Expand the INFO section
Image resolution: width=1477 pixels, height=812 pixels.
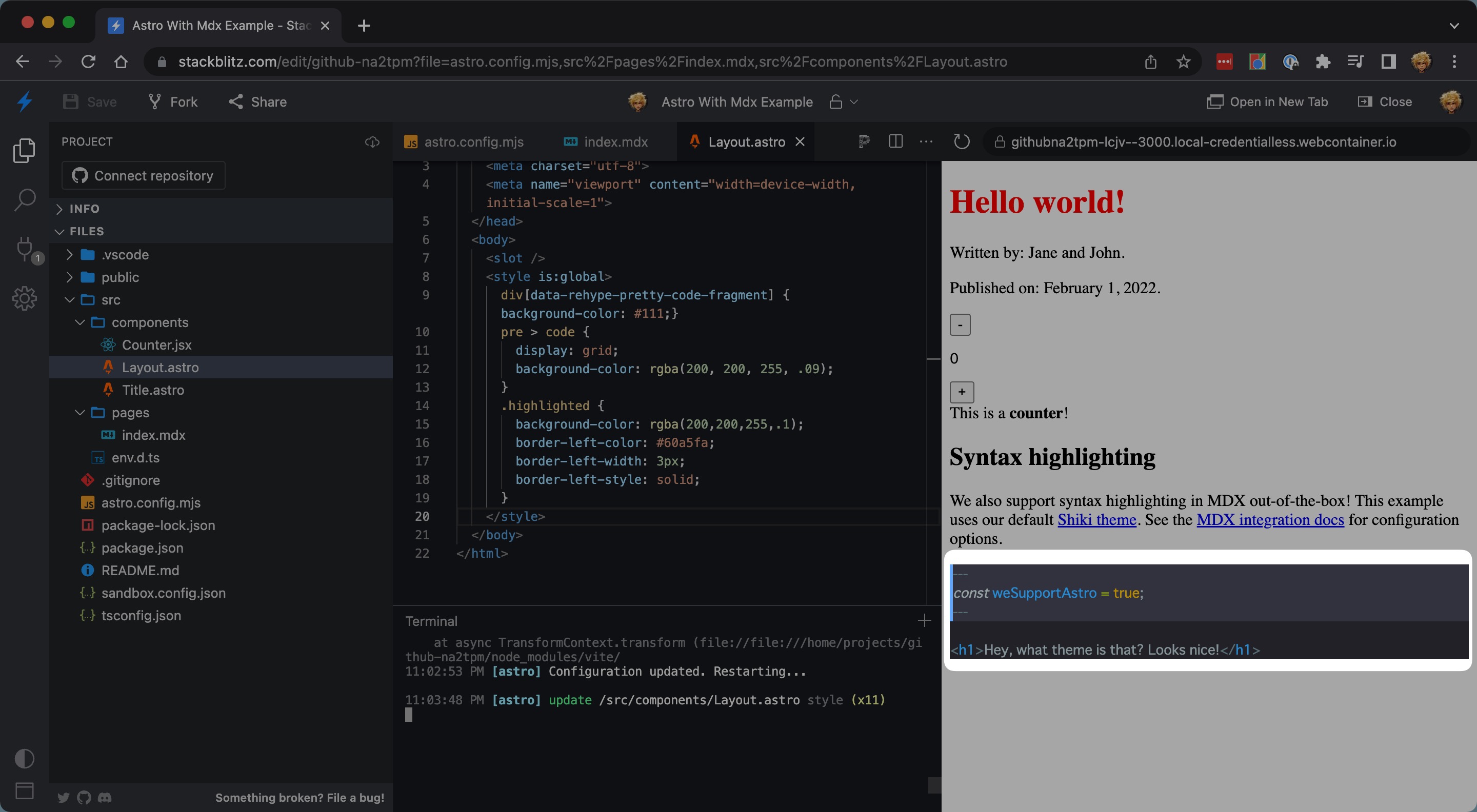[84, 209]
